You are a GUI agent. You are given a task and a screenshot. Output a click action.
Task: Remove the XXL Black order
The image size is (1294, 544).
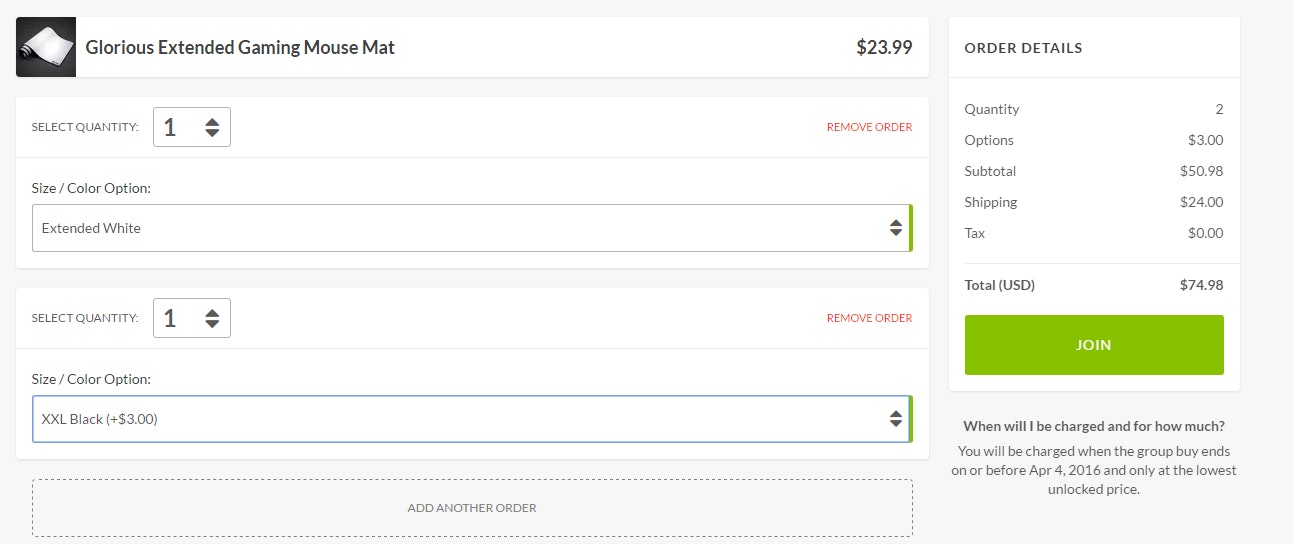[869, 318]
